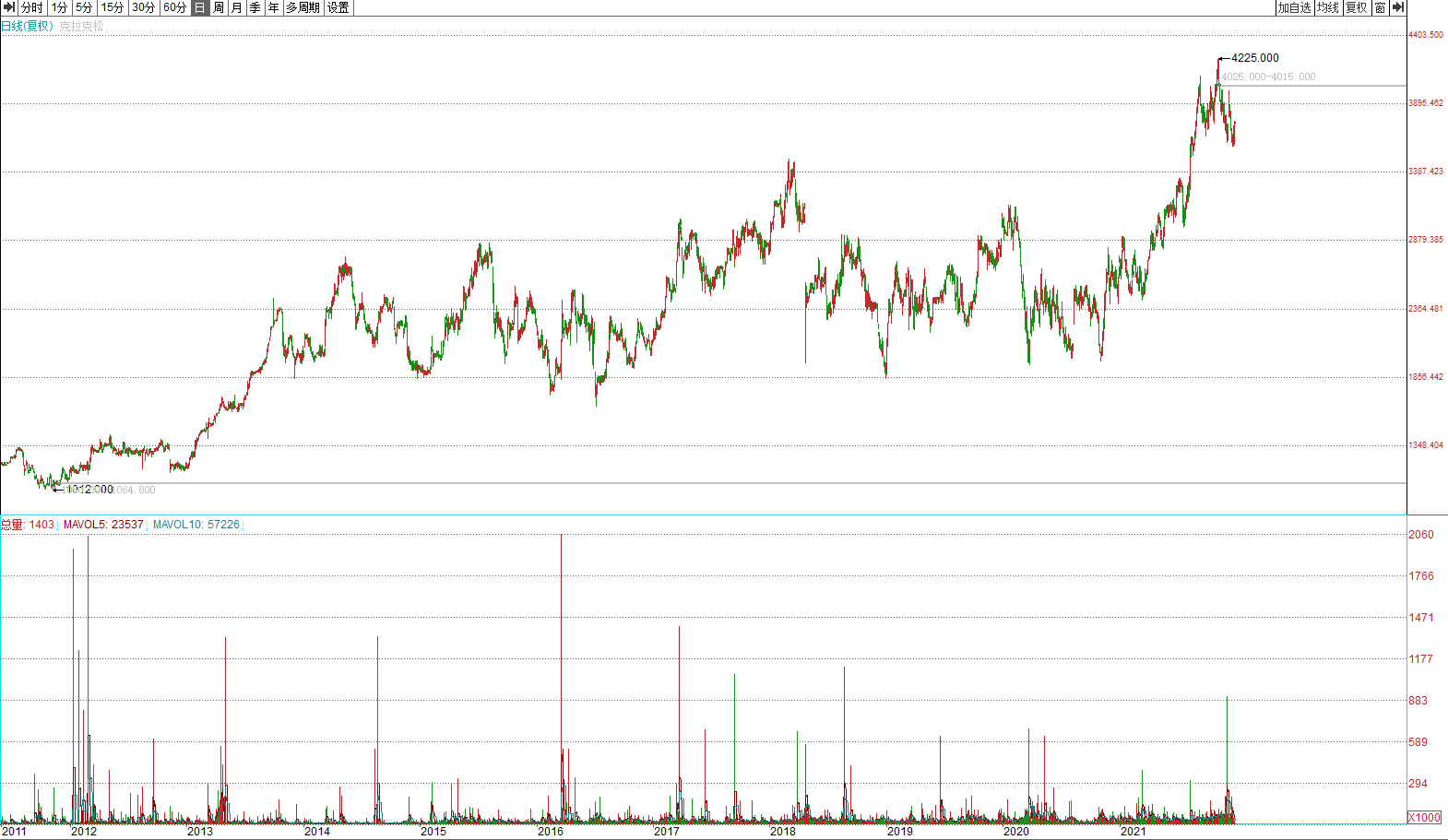Click the MAVOL5: 23537 indicator label
Image resolution: width=1448 pixels, height=840 pixels.
pyautogui.click(x=103, y=525)
